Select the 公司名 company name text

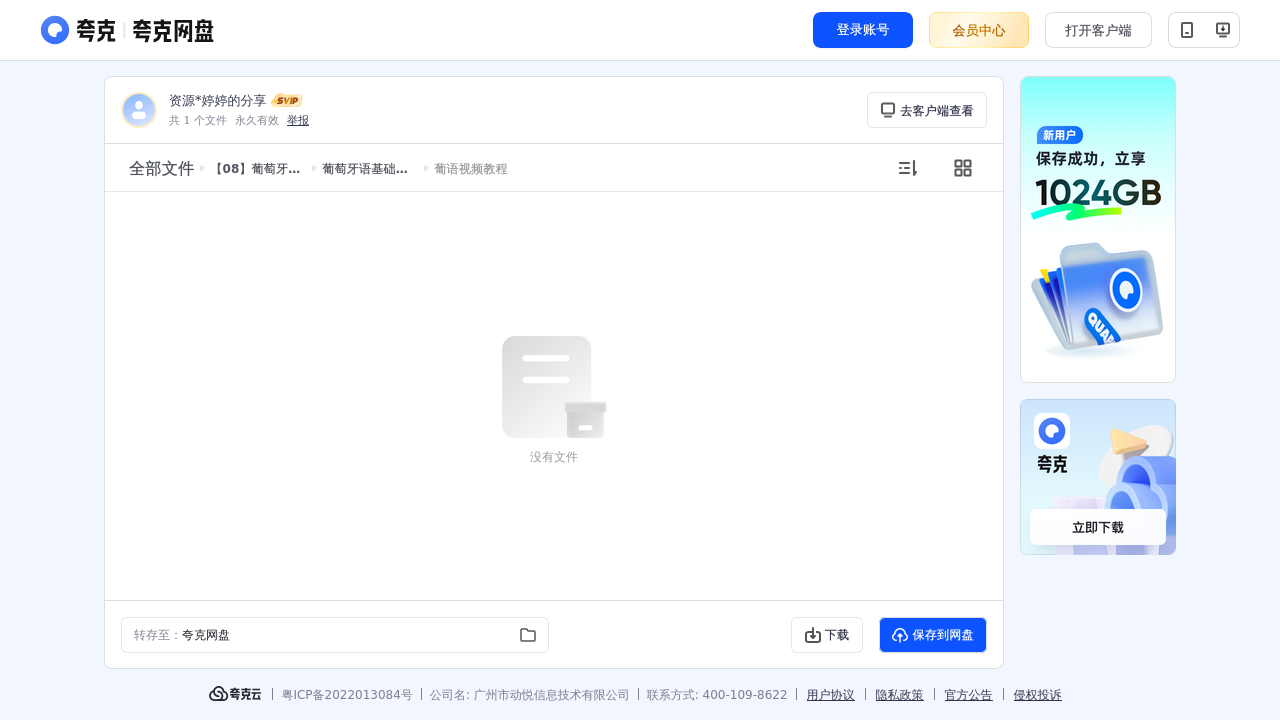(x=530, y=695)
